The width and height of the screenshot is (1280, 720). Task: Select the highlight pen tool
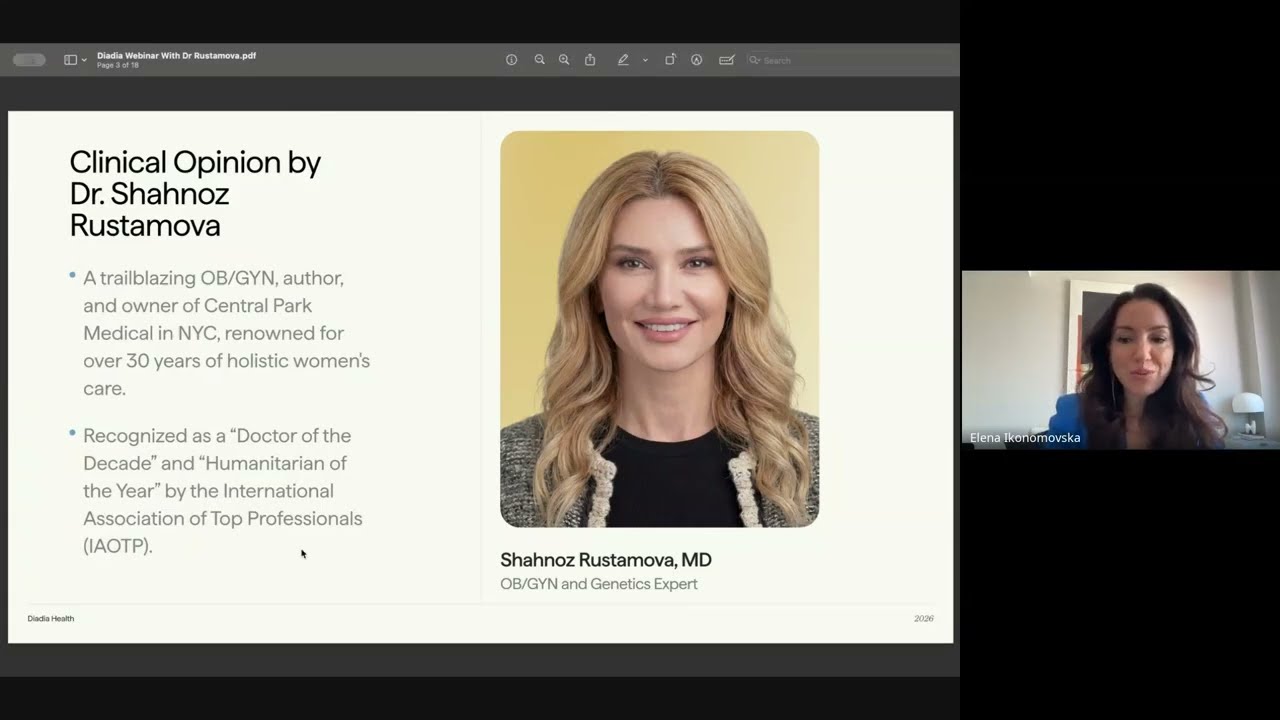point(623,60)
